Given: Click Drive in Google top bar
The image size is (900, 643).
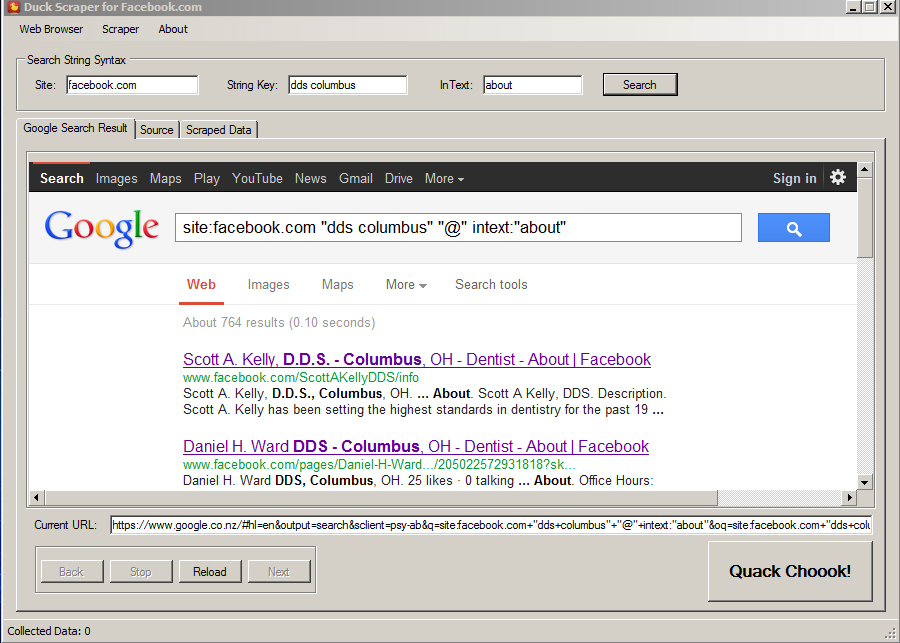Looking at the screenshot, I should tap(398, 179).
